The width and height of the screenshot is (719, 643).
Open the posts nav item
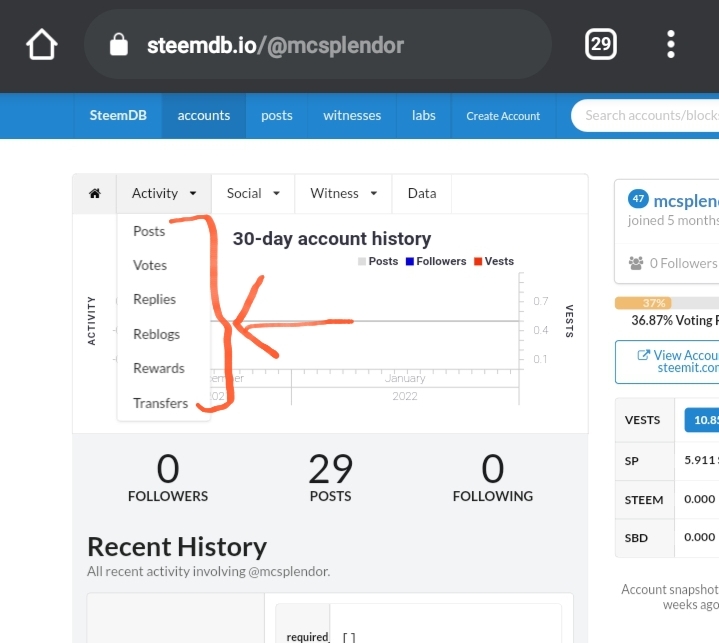point(277,116)
